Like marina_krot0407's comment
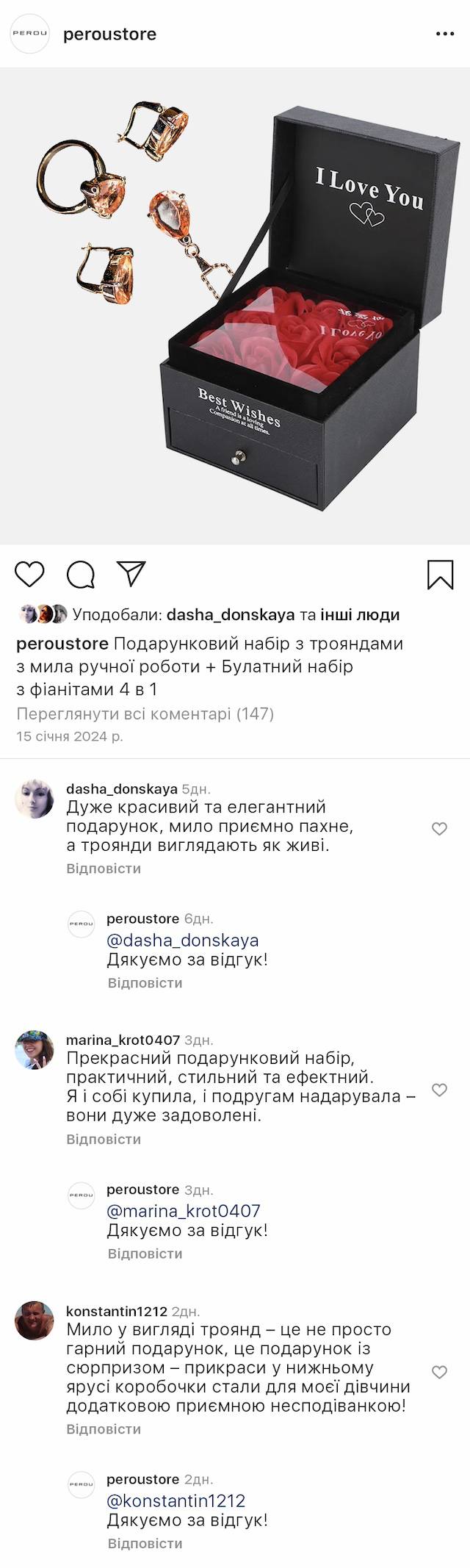 439,1090
